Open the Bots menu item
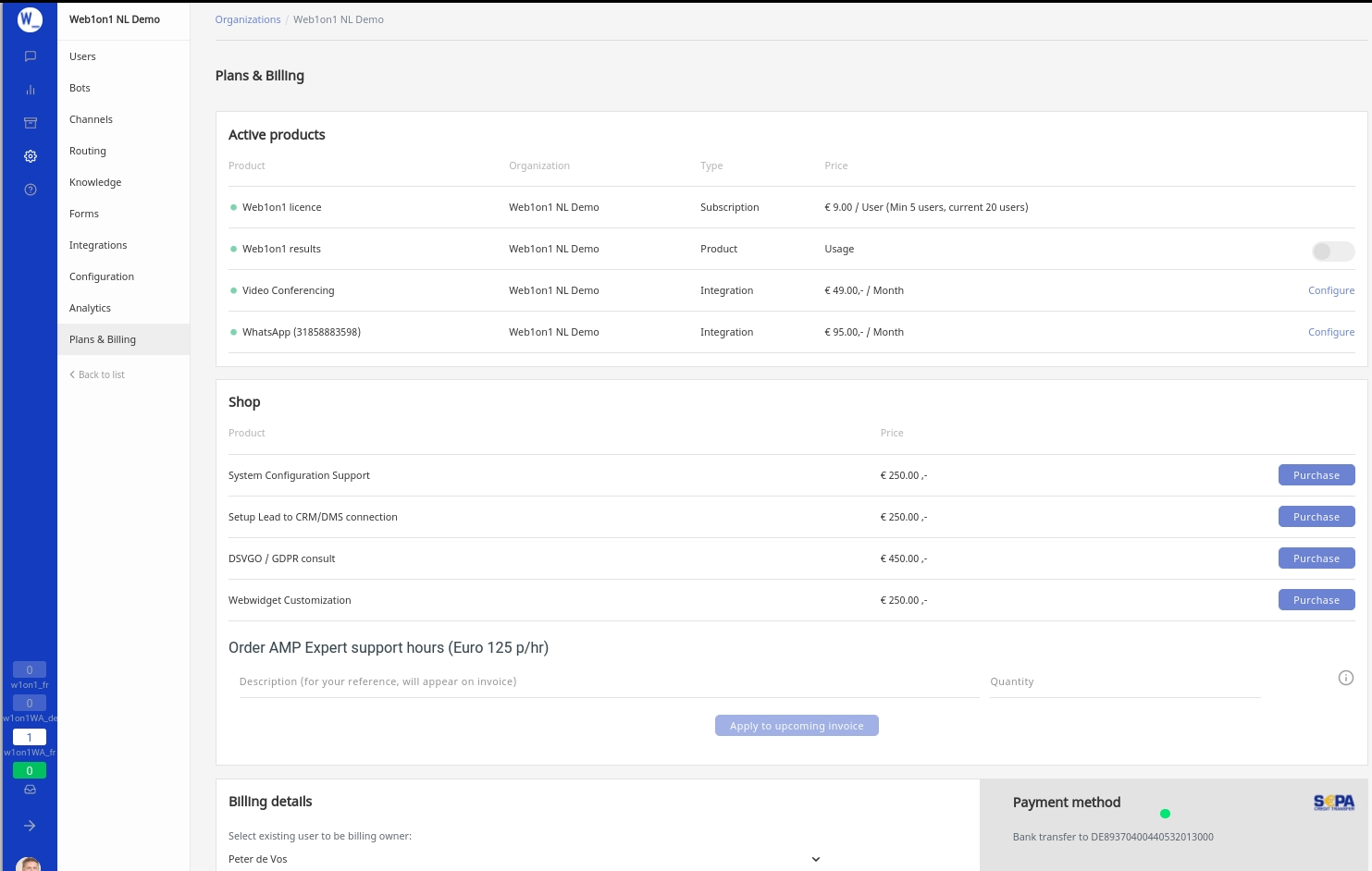This screenshot has height=871, width=1372. pyautogui.click(x=123, y=88)
